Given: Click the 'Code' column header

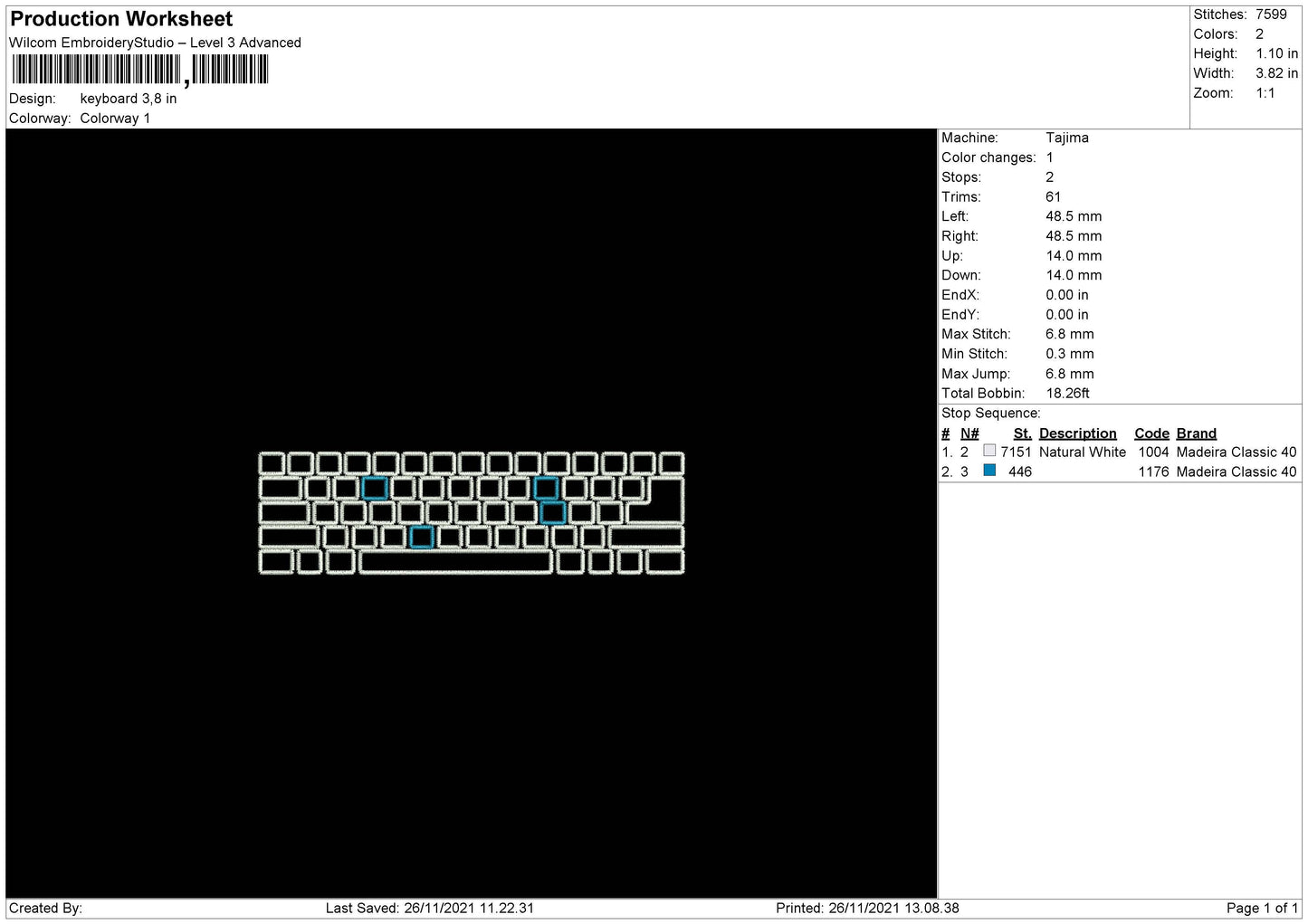Looking at the screenshot, I should click(x=1151, y=433).
